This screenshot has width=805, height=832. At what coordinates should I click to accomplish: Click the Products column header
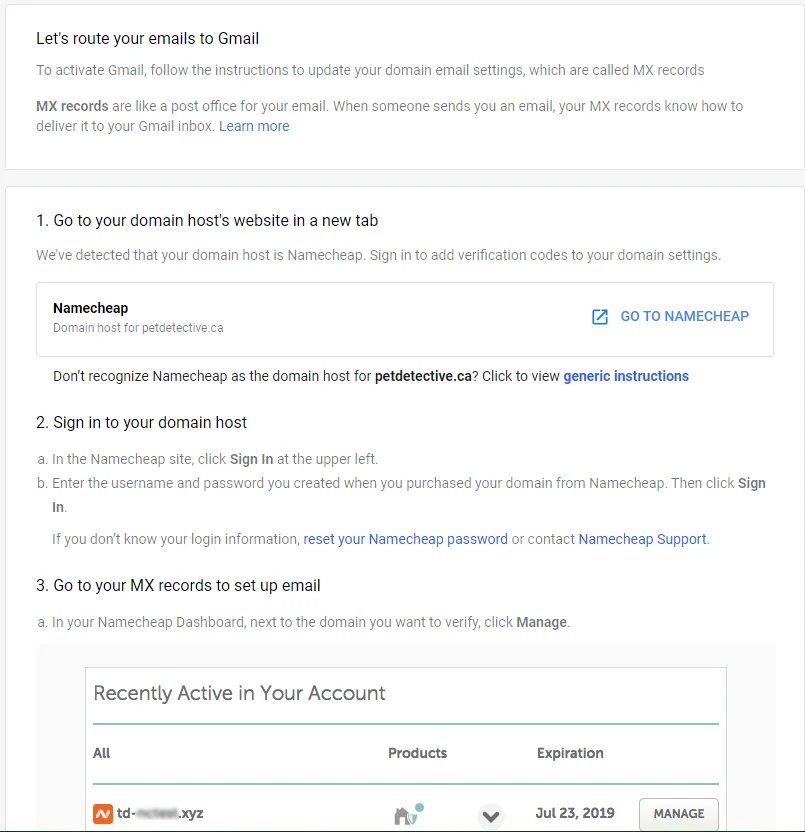[x=417, y=753]
